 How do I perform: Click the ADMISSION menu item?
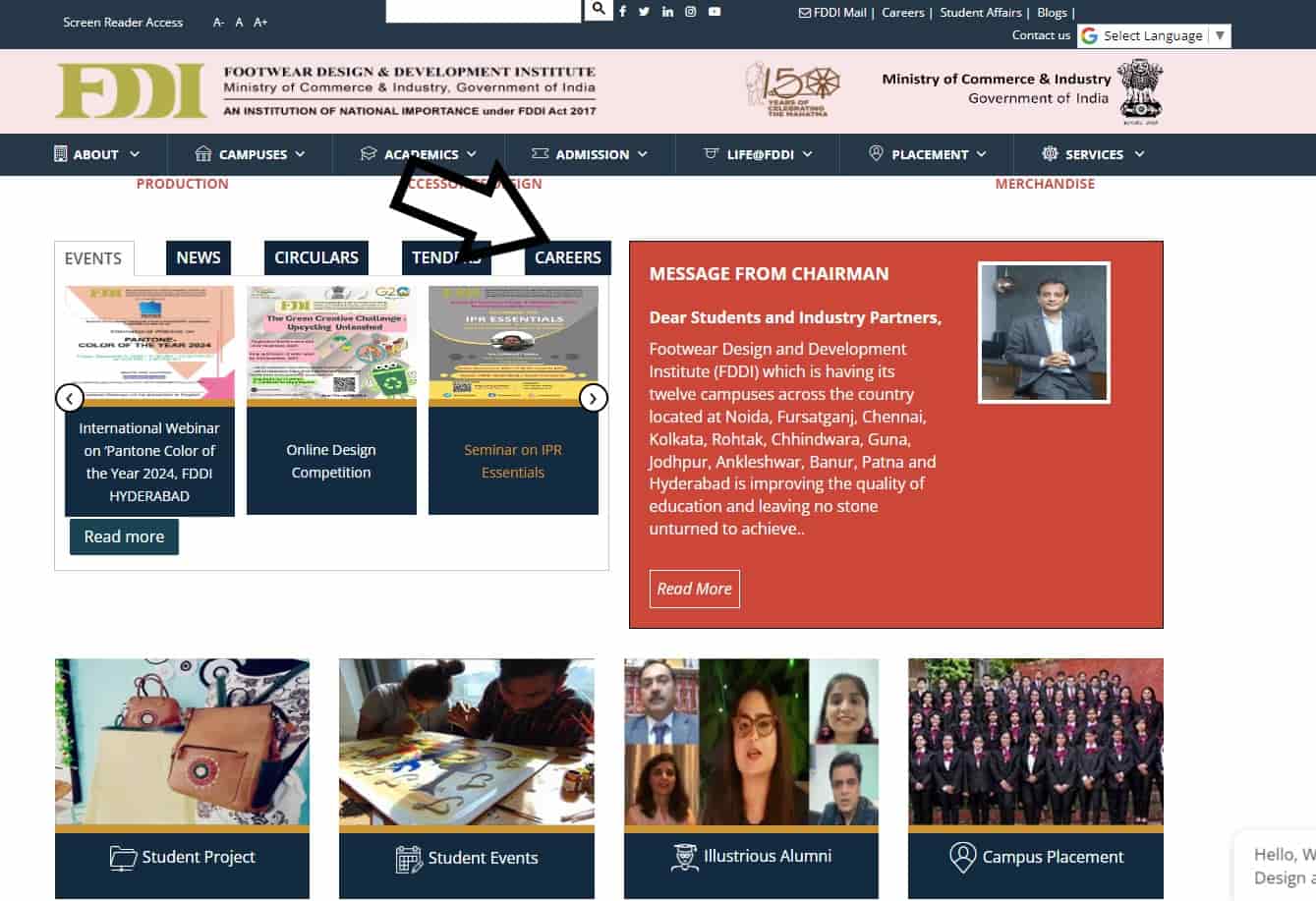pyautogui.click(x=592, y=154)
